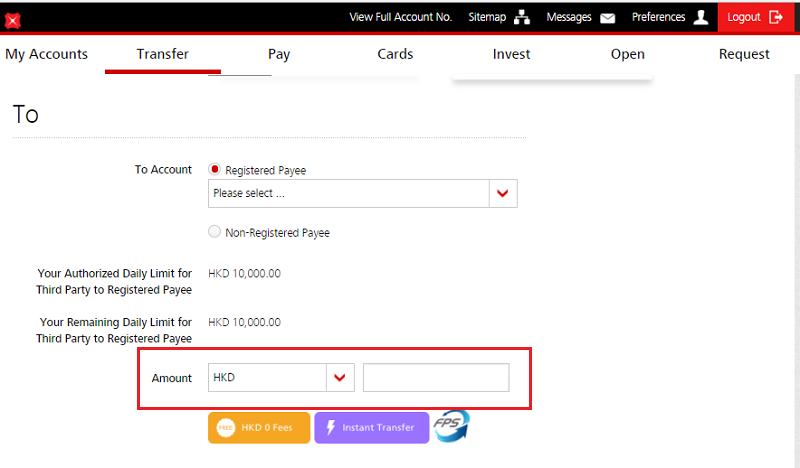This screenshot has height=468, width=800.
Task: Click the orange FREE badge icon
Action: click(226, 428)
